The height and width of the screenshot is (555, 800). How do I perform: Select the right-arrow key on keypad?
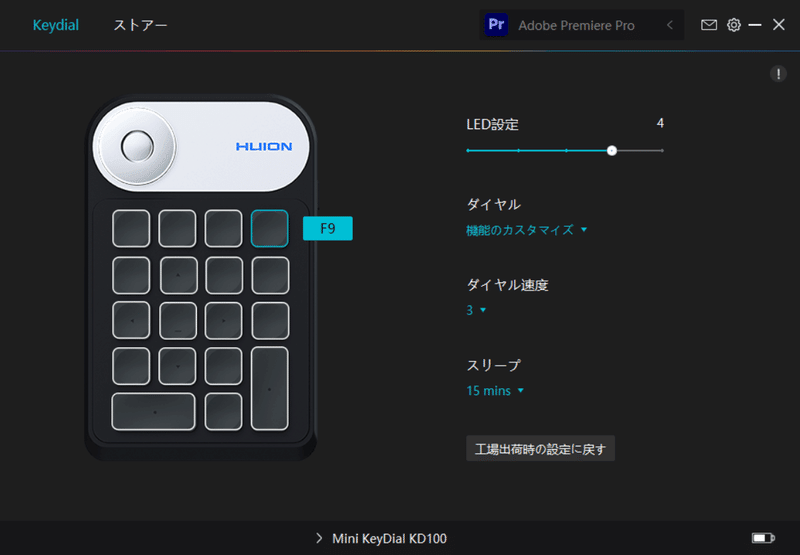(223, 321)
